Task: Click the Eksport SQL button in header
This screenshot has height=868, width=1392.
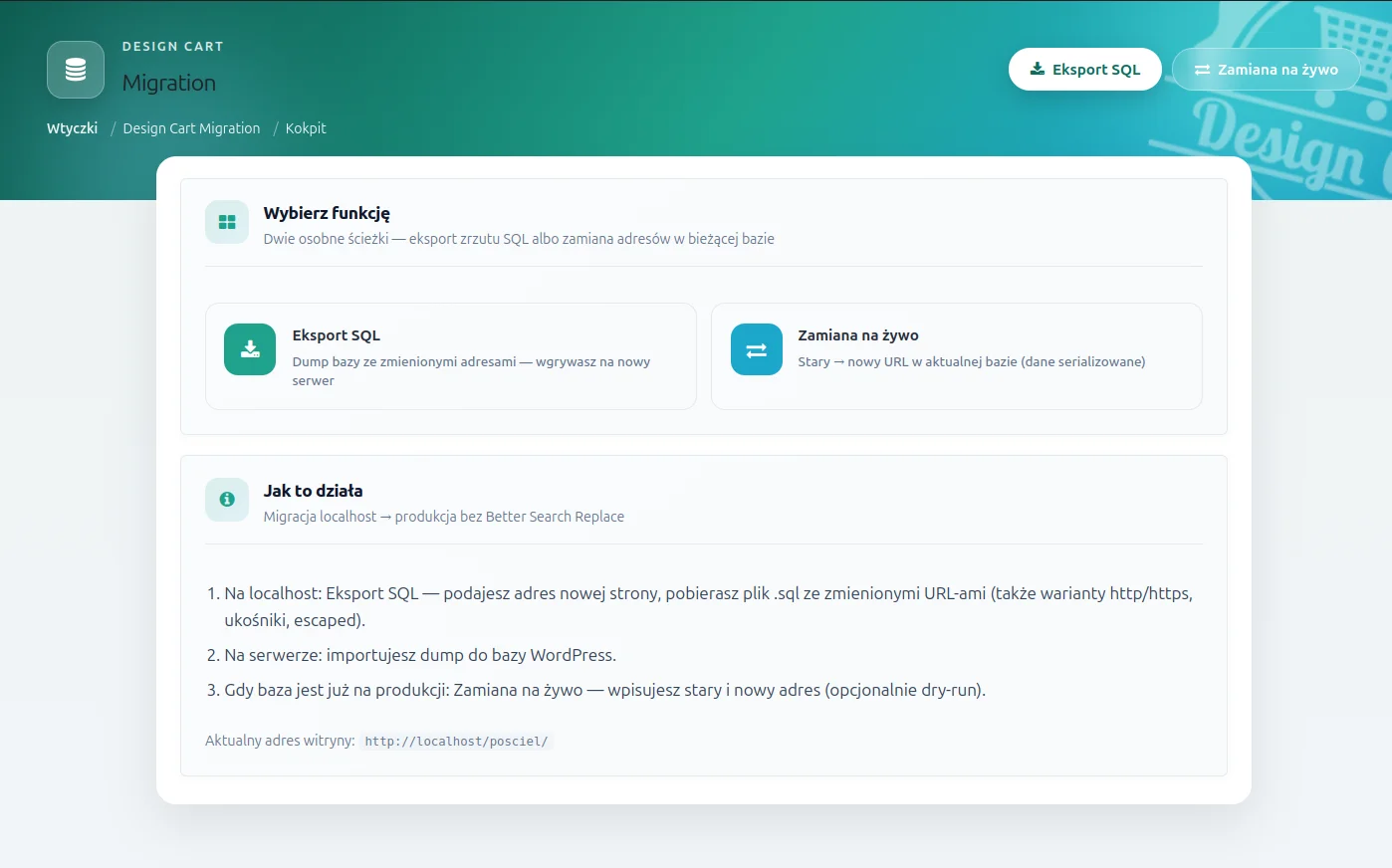Action: coord(1085,70)
